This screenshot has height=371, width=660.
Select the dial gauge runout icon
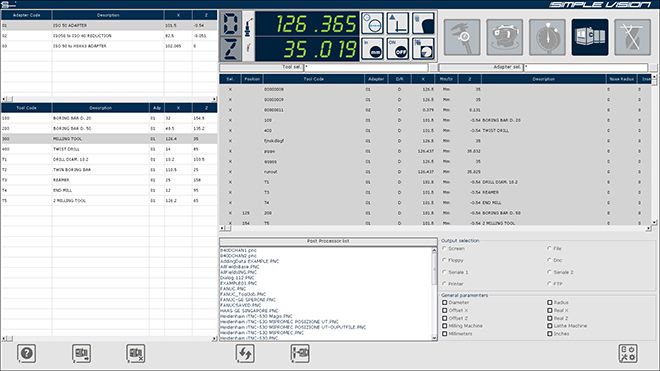(x=547, y=37)
